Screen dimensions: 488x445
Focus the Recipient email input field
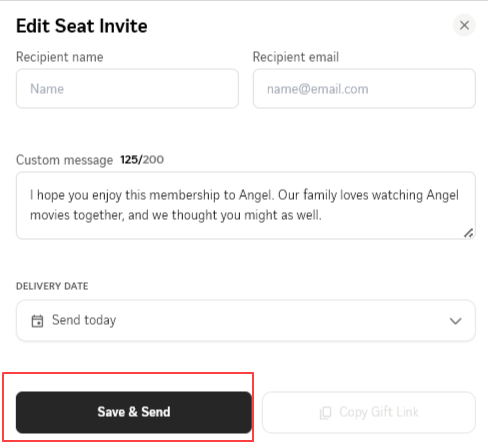coord(364,89)
